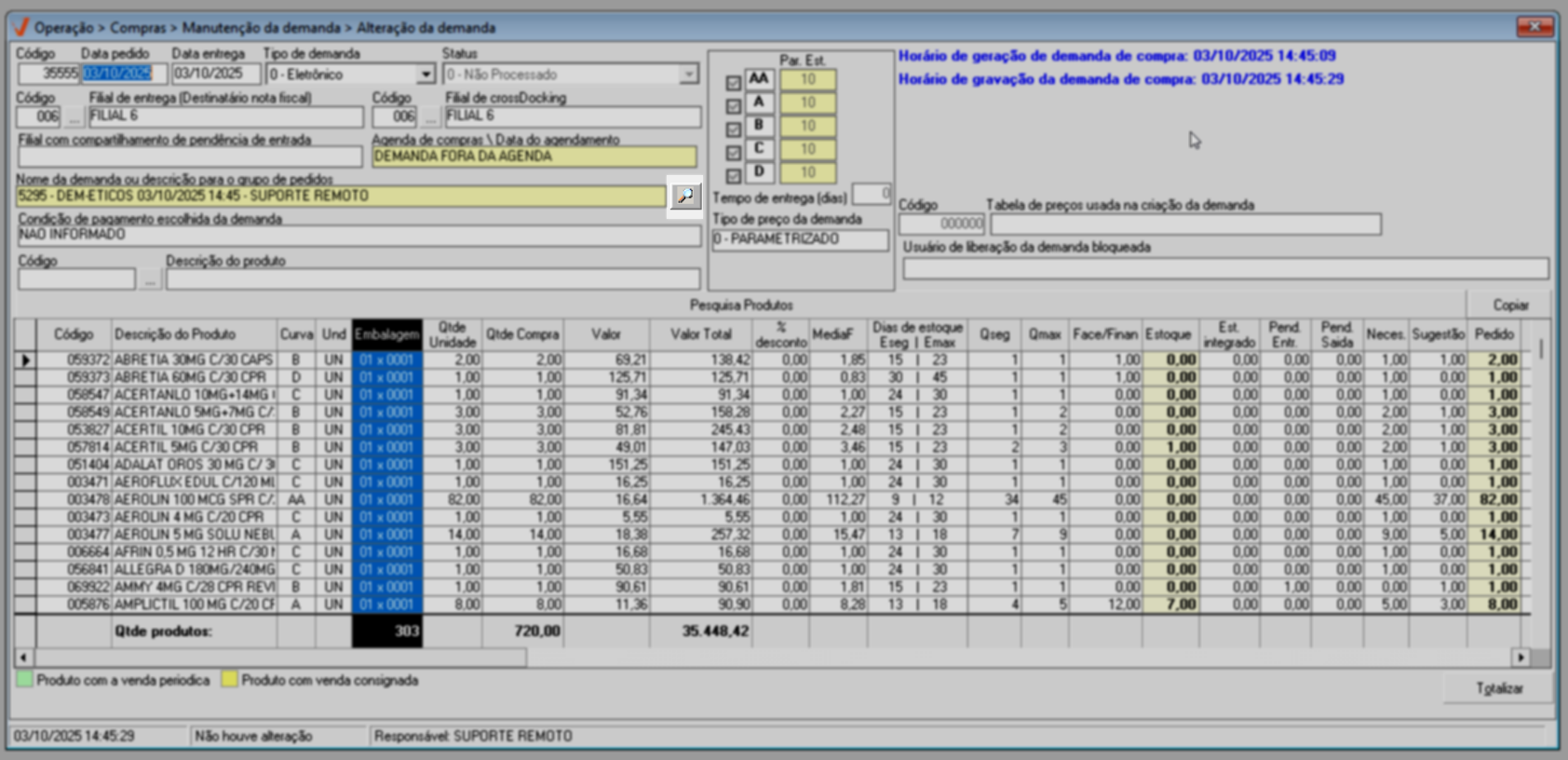Toggle the AA curve checkbox
The image size is (1568, 760).
pos(734,83)
